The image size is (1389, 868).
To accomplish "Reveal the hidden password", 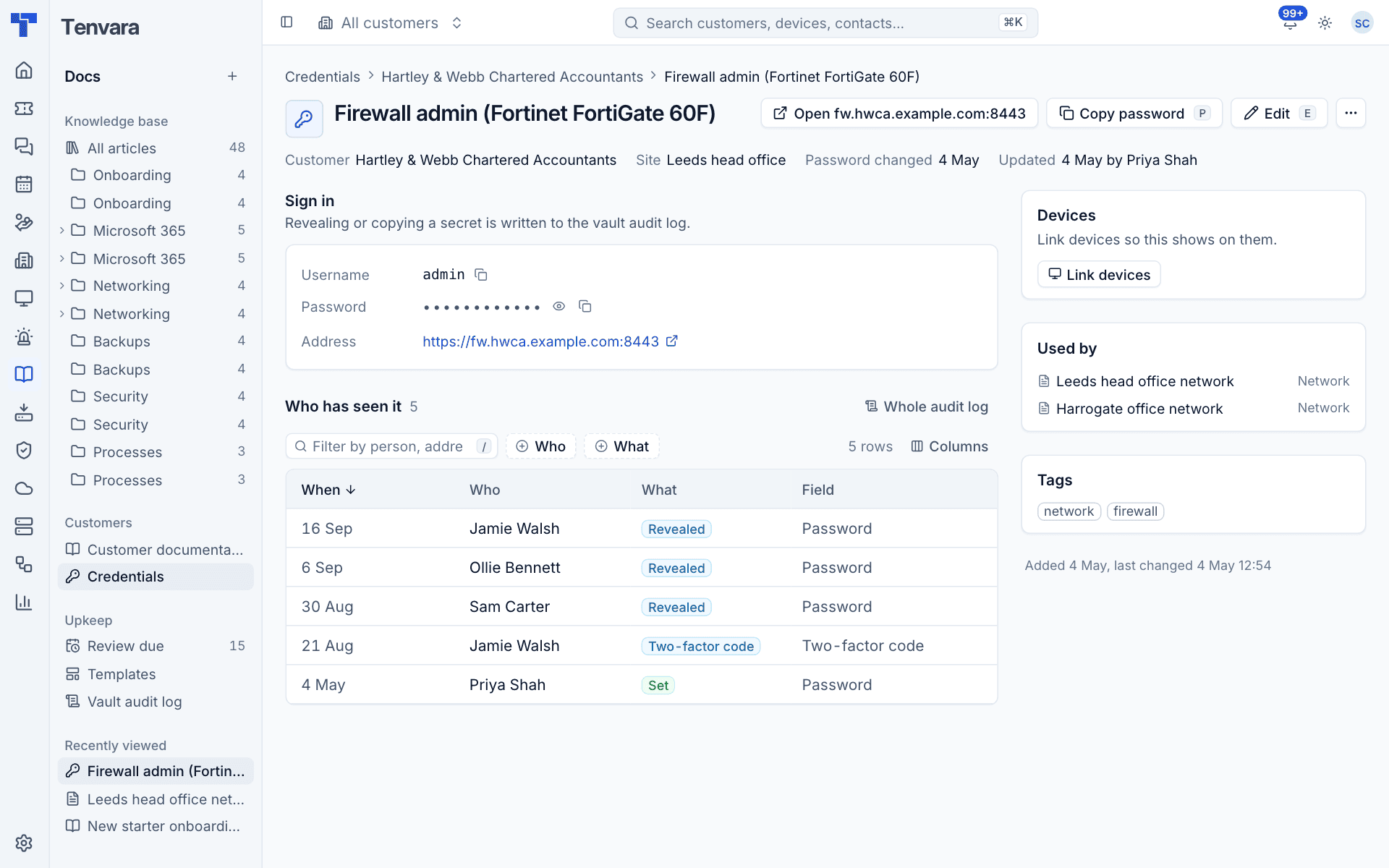I will click(x=558, y=307).
